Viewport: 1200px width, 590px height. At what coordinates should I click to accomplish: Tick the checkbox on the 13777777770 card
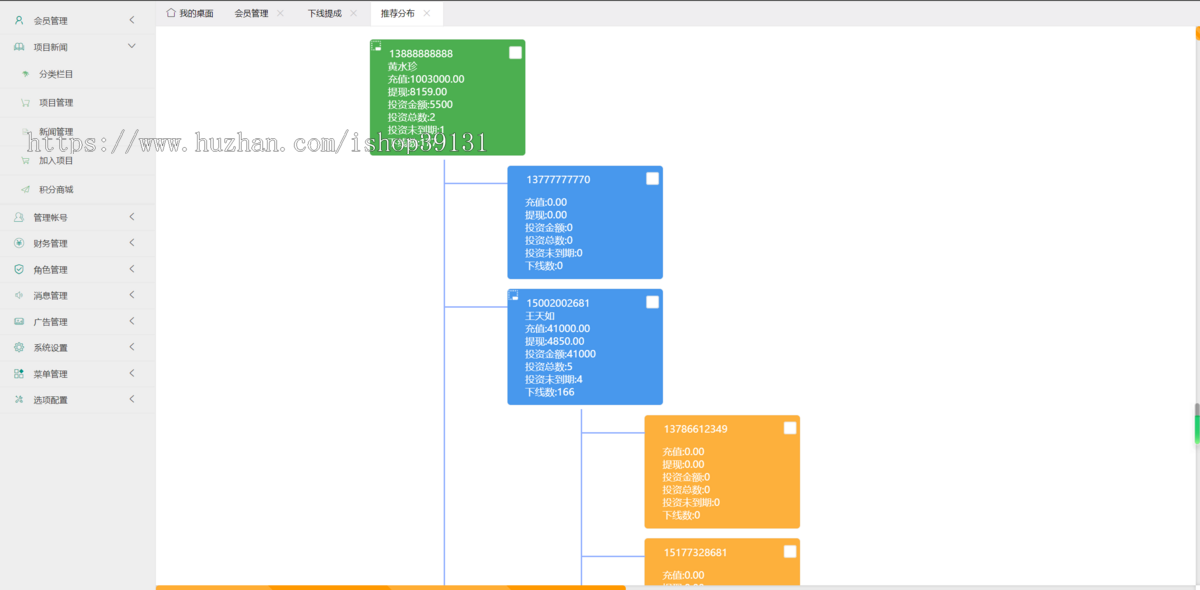652,179
